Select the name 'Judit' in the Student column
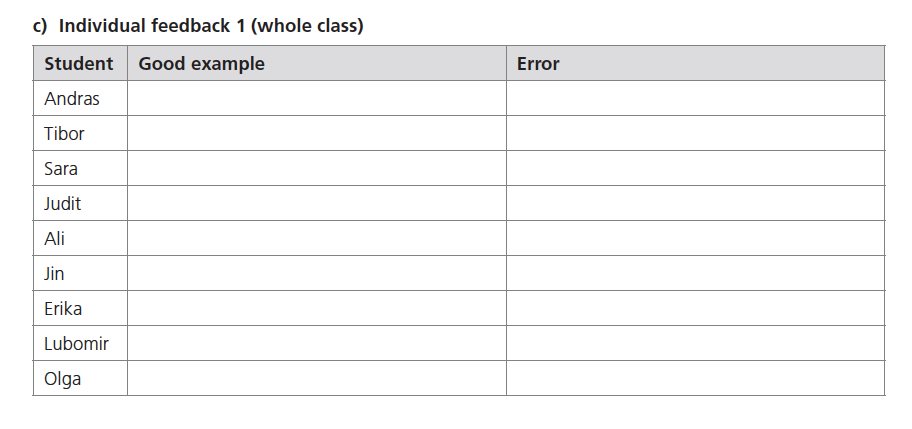The height and width of the screenshot is (429, 912). (63, 204)
